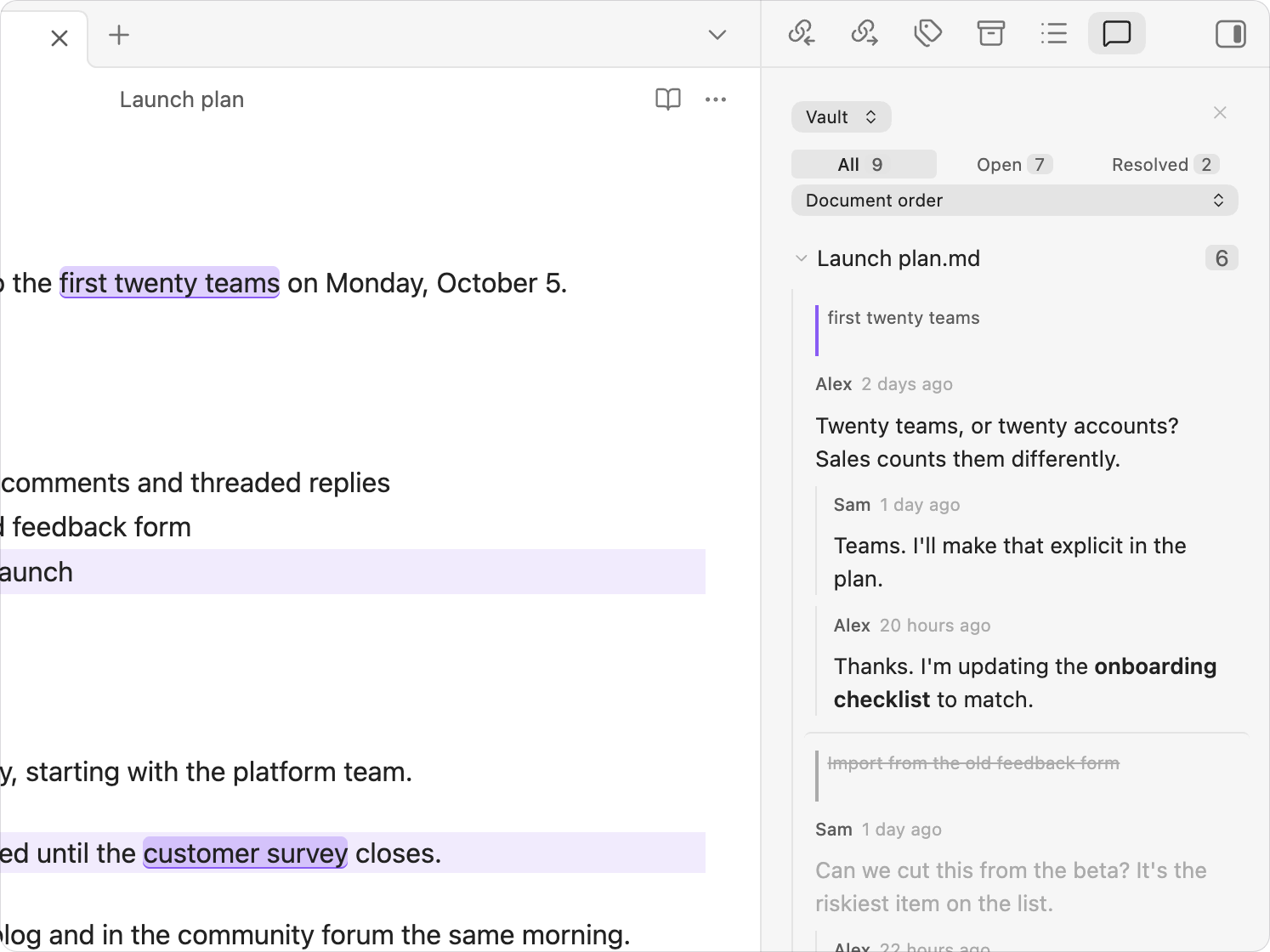1270x952 pixels.
Task: Click 'starting with the platform team' line
Action: click(x=207, y=772)
